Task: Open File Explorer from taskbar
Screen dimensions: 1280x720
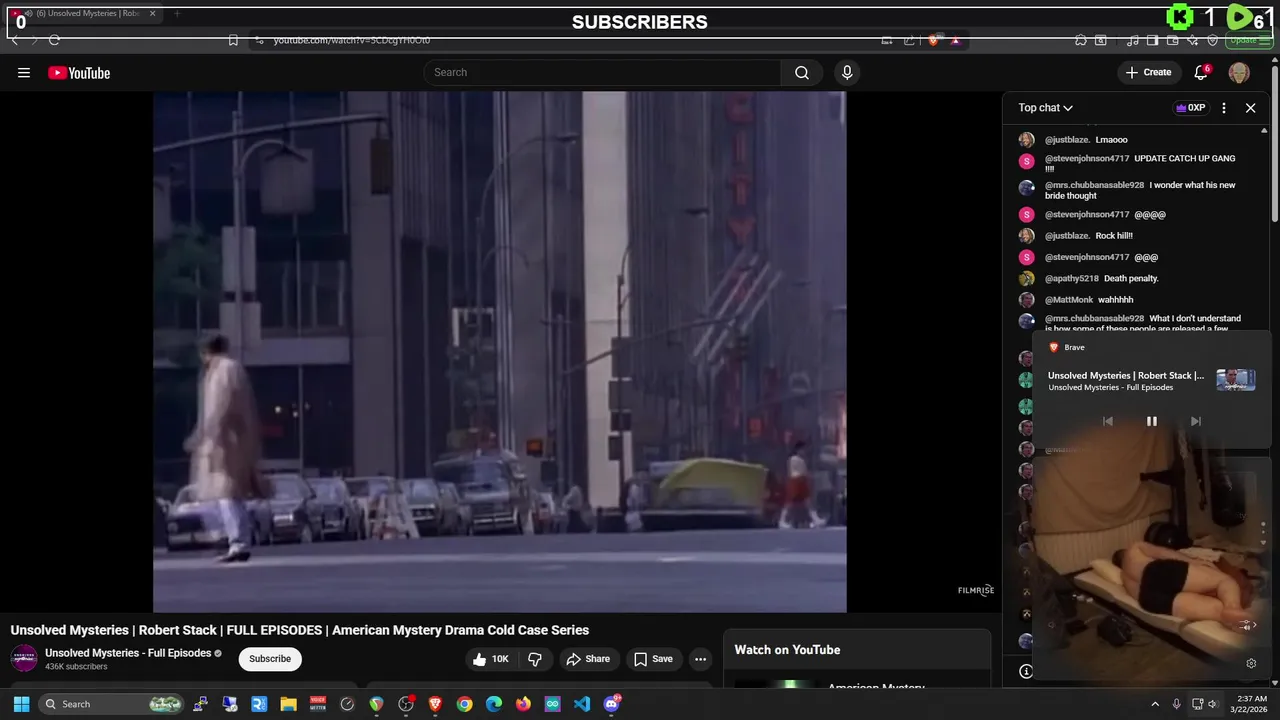Action: [x=288, y=704]
